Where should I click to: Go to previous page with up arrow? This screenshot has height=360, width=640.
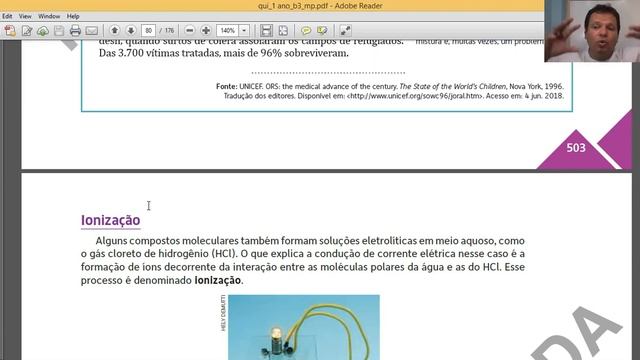pyautogui.click(x=115, y=30)
